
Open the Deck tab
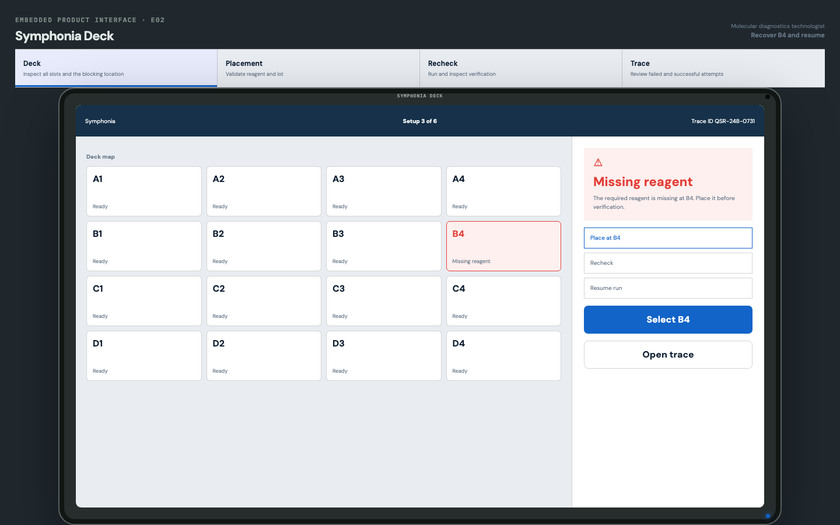[116, 68]
